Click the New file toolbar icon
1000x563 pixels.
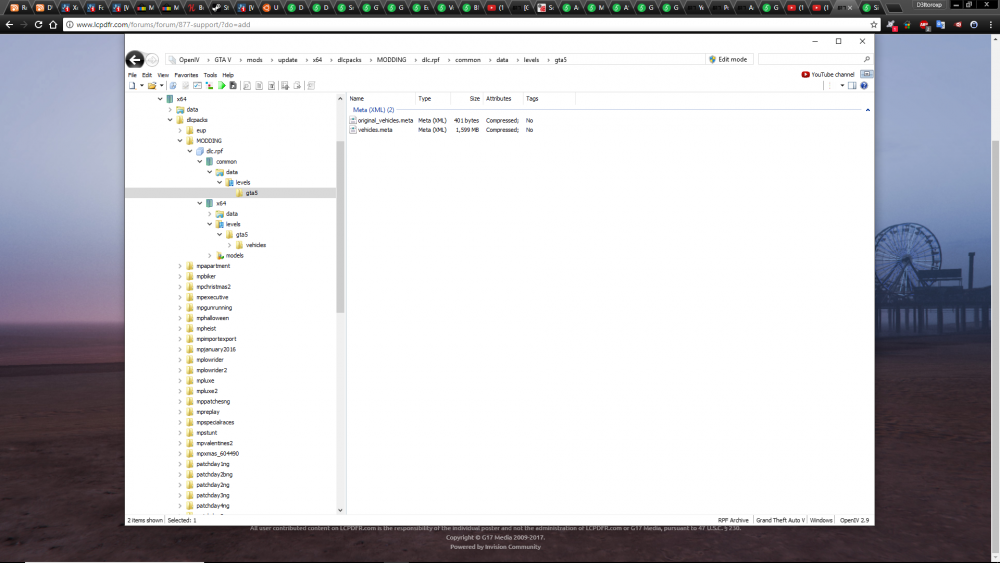point(133,85)
